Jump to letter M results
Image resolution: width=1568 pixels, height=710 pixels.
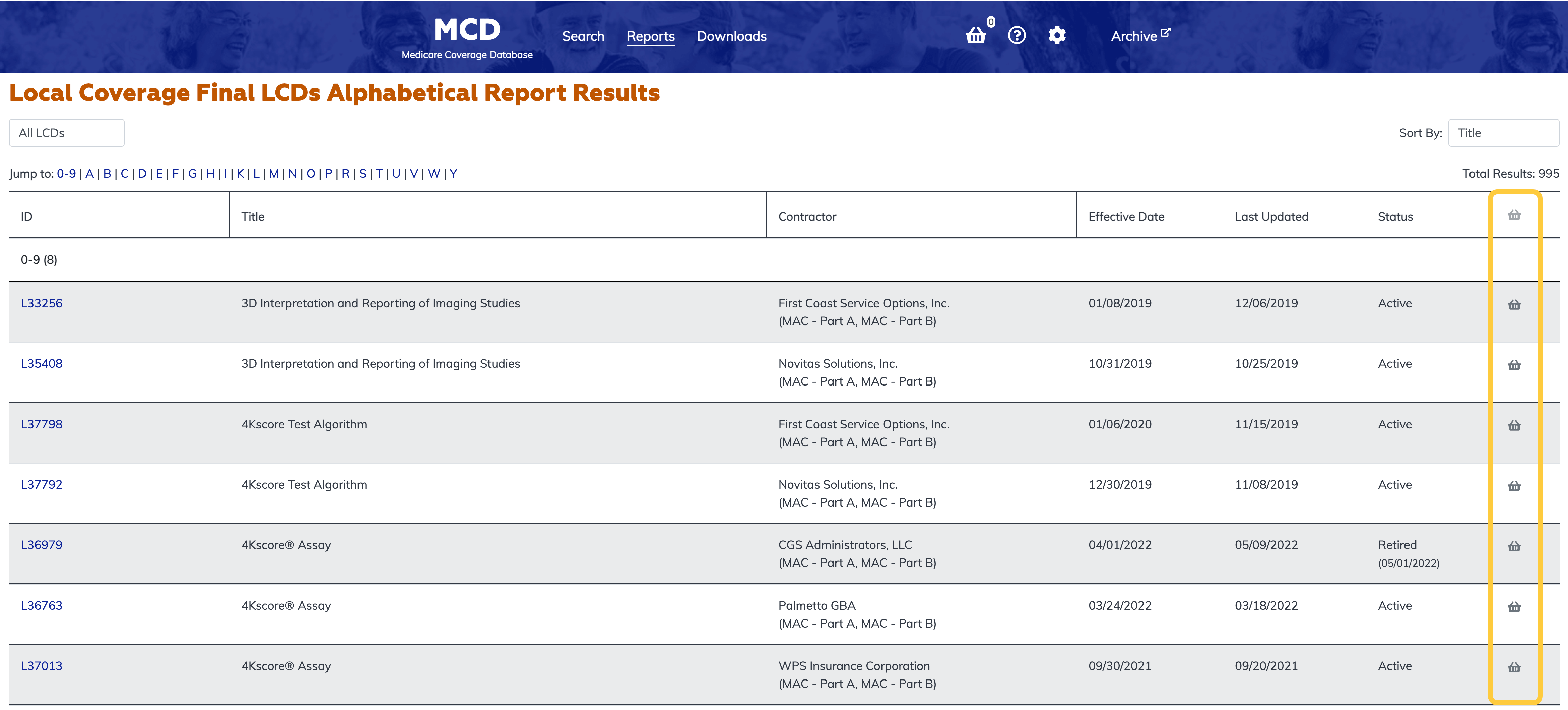[x=273, y=174]
